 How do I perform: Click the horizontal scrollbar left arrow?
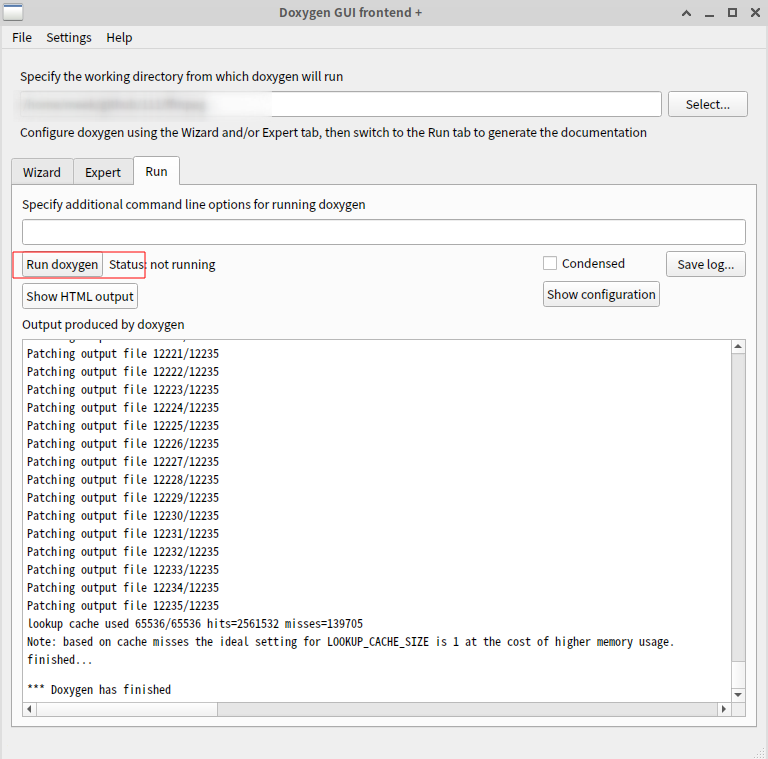point(29,709)
